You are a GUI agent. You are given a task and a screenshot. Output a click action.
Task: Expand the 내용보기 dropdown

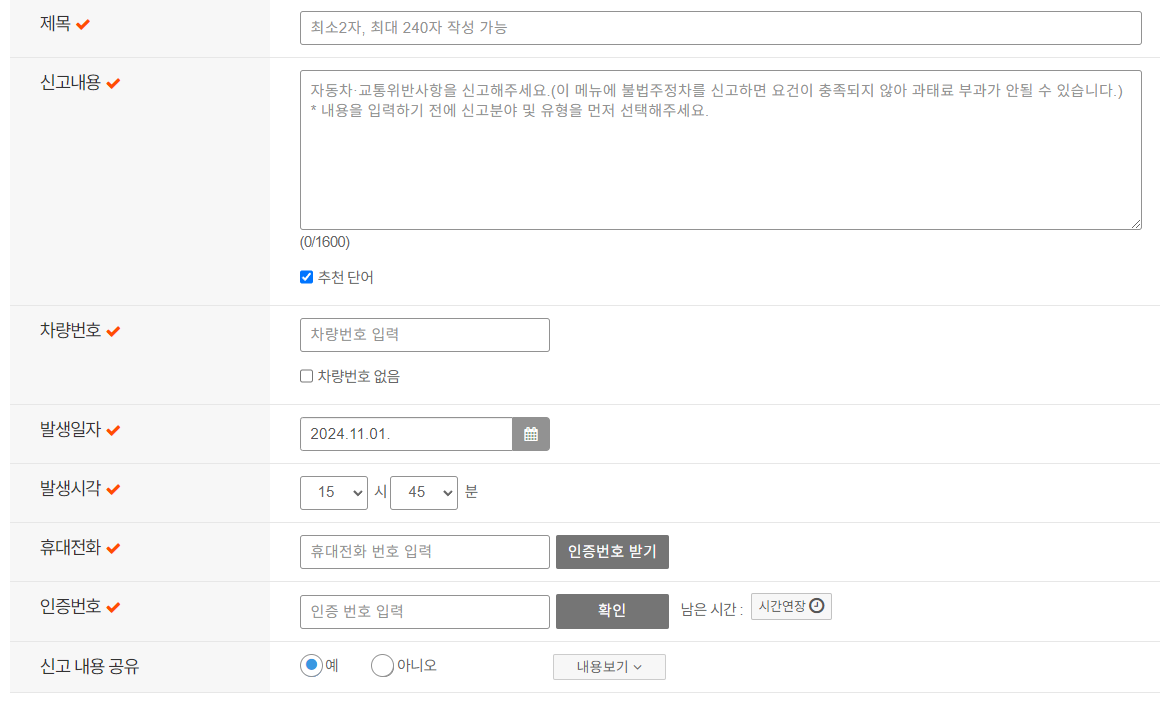click(609, 667)
